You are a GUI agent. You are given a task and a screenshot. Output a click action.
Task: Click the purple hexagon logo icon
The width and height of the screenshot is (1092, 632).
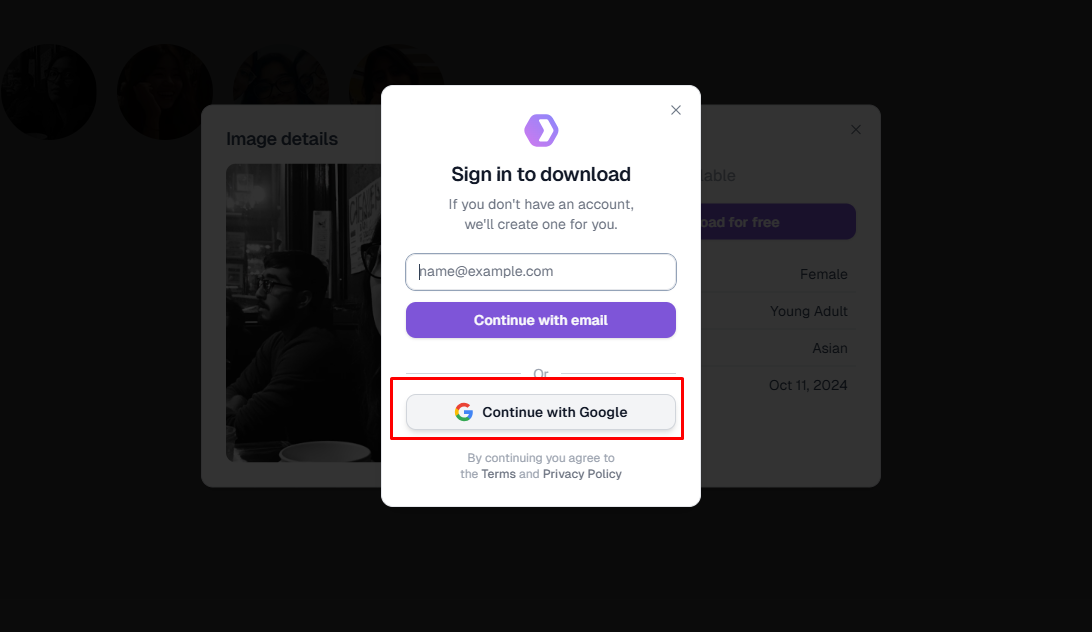[541, 130]
